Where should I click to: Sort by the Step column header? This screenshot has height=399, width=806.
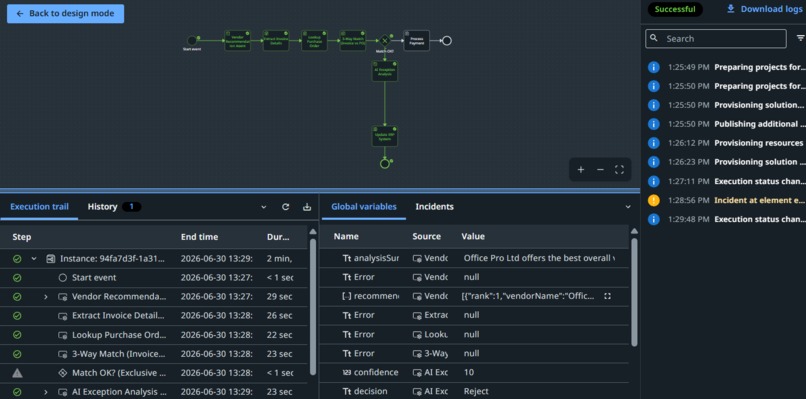coord(22,237)
